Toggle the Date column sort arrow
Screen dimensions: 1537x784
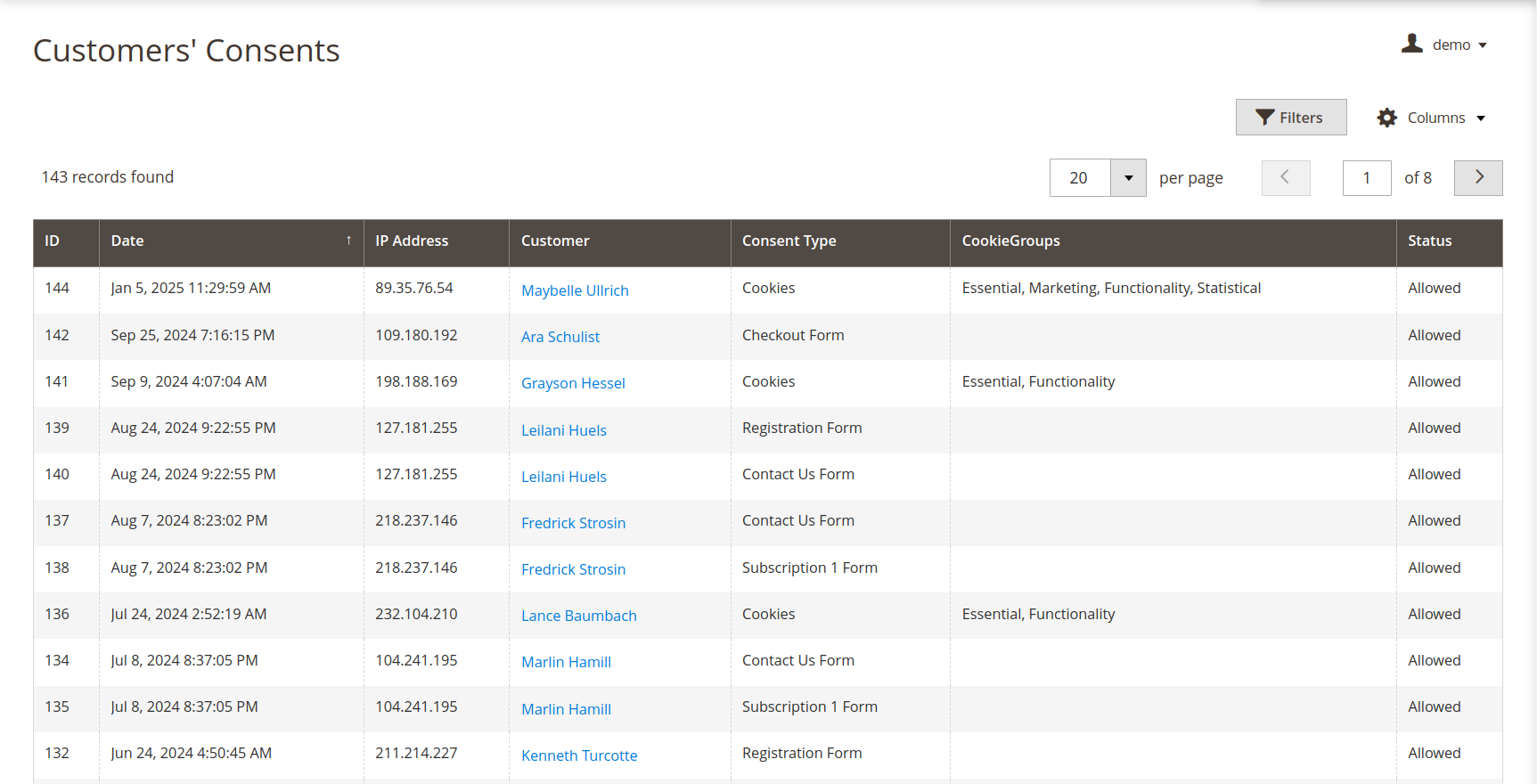pos(348,241)
